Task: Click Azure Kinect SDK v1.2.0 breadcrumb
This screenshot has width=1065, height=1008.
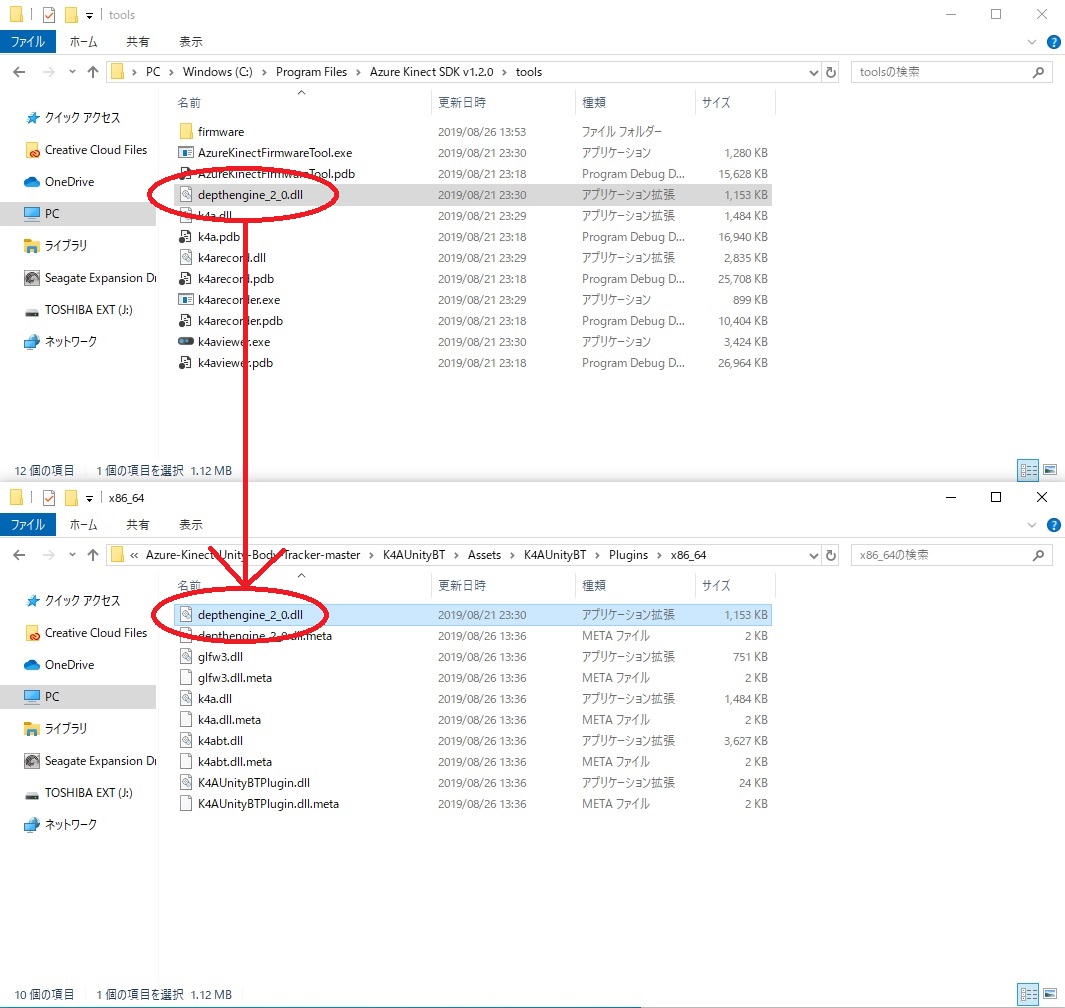Action: pyautogui.click(x=431, y=72)
